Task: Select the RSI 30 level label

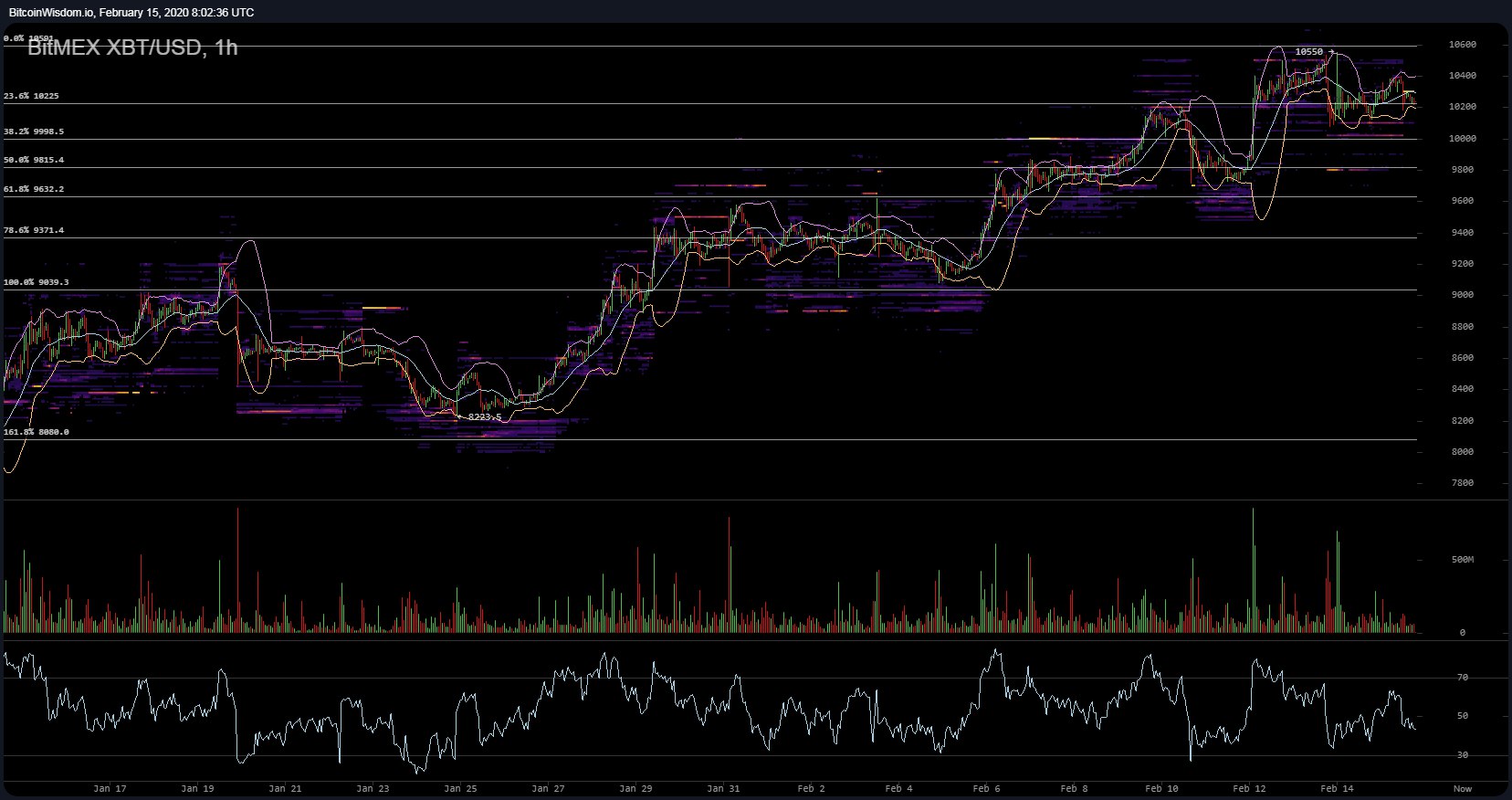Action: [x=1463, y=755]
